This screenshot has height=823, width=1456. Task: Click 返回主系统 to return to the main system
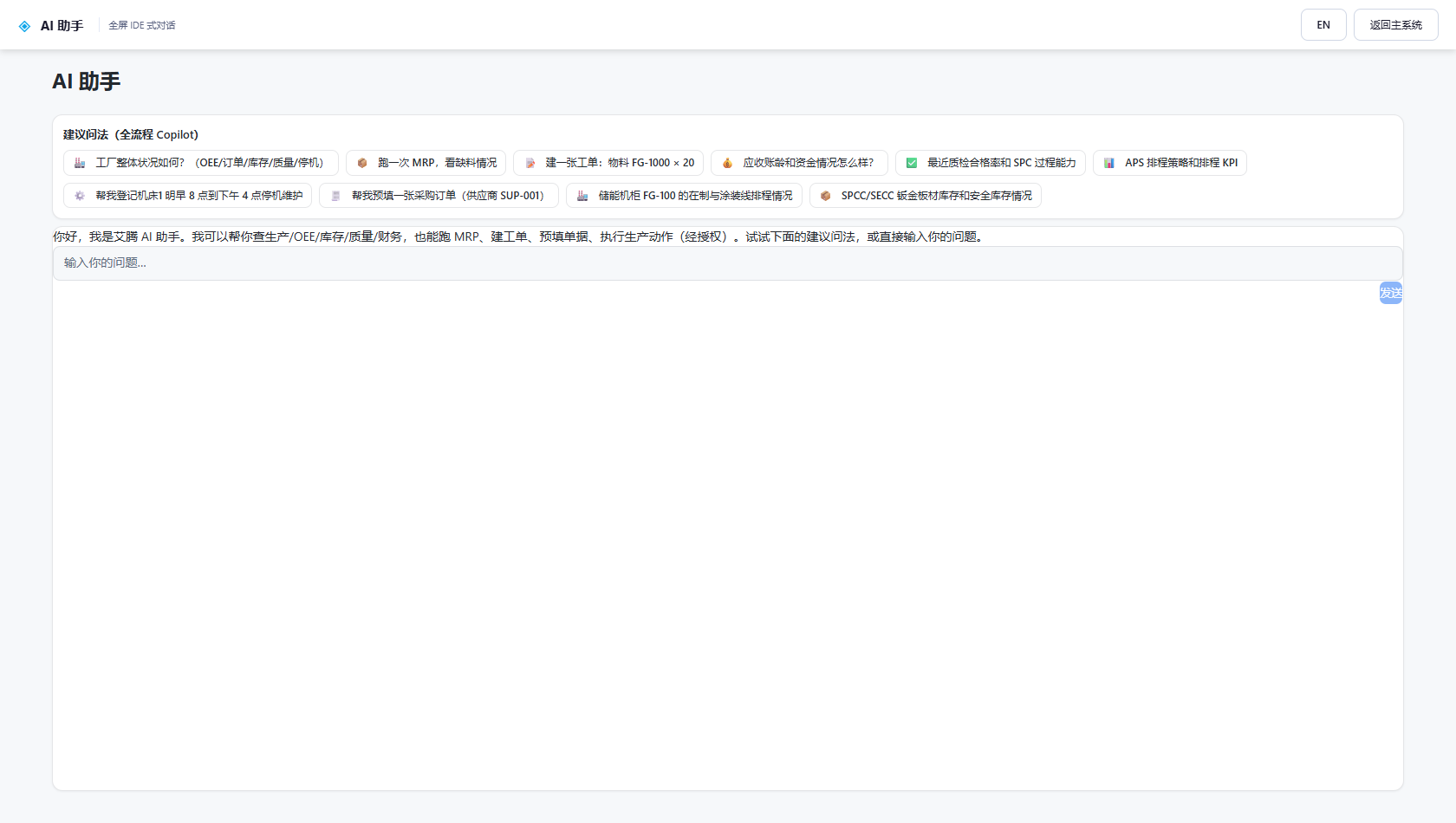click(1395, 25)
